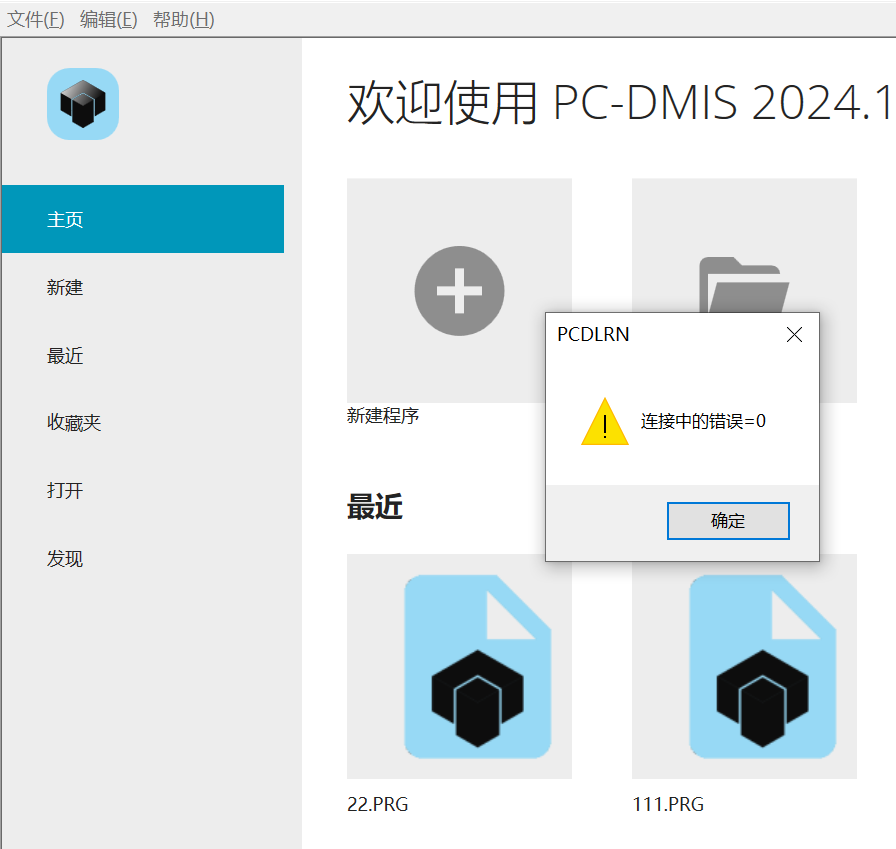Open the 帮助(H) menu
The image size is (896, 849).
[x=182, y=18]
